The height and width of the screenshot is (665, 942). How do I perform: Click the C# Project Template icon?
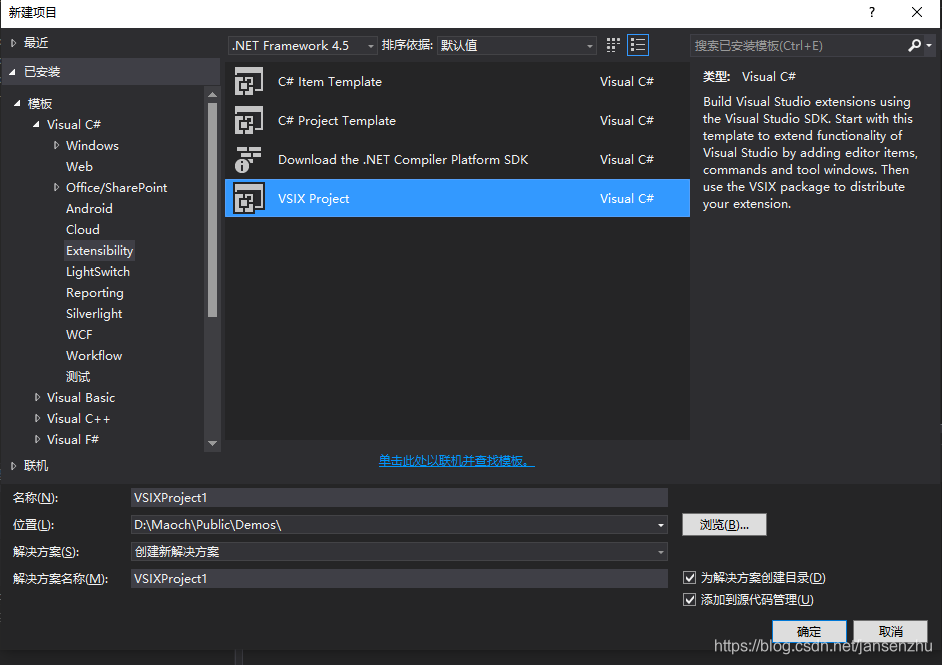(249, 120)
